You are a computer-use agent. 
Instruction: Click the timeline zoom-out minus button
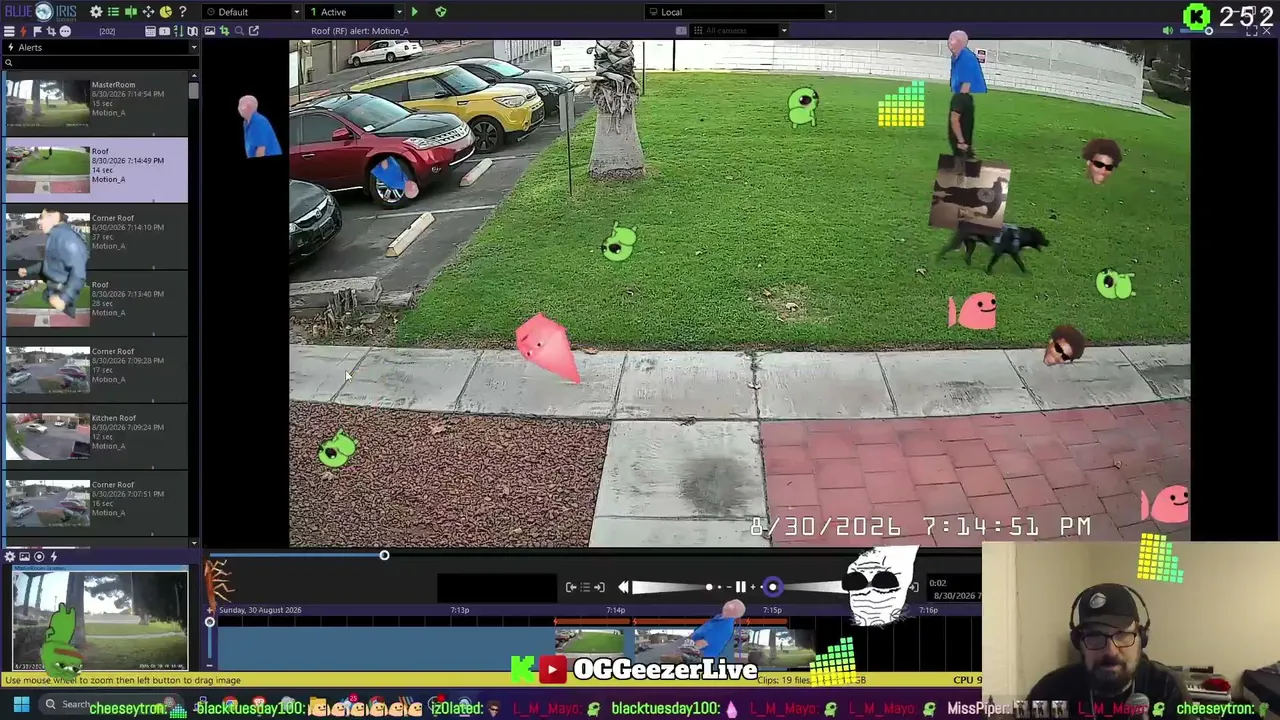[210, 667]
